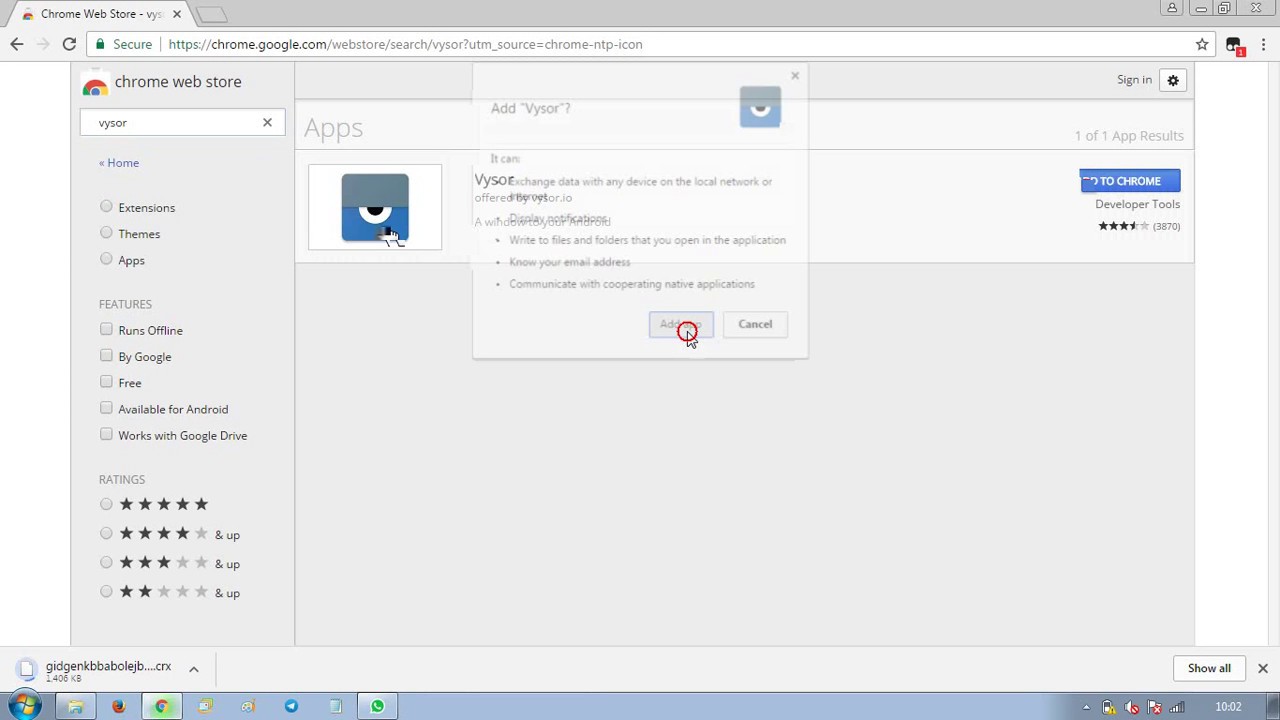Select the Extensions radio button
Viewport: 1280px width, 720px height.
(106, 207)
